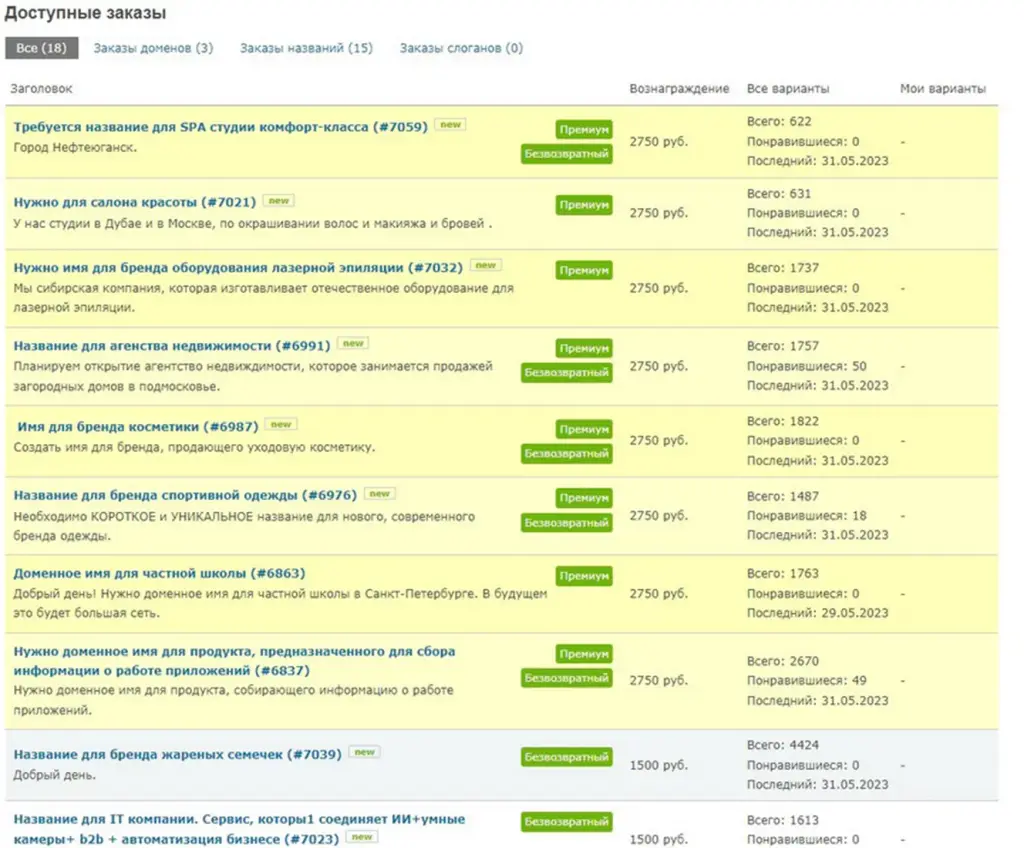
Task: Click the Безвозвратный badge on order #6837
Action: pyautogui.click(x=566, y=678)
